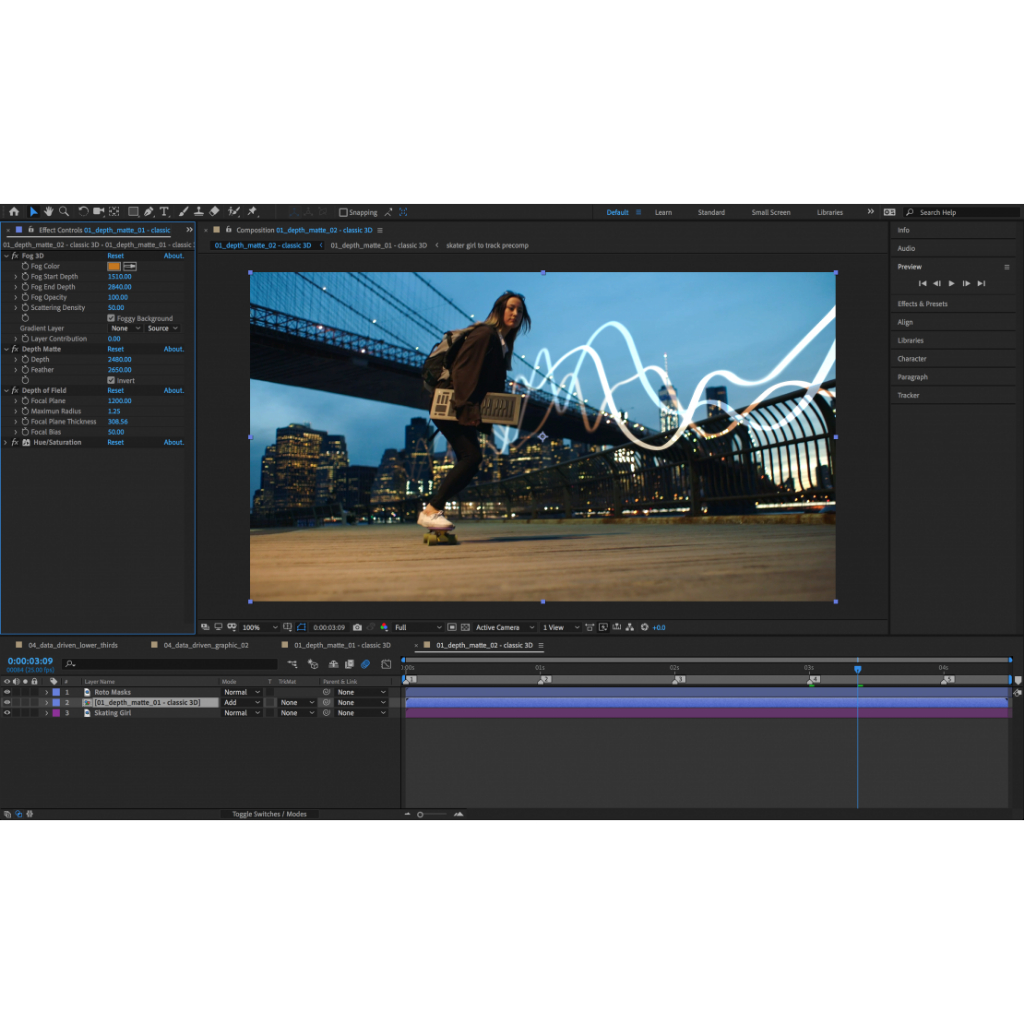
Task: Click About next to Hue/Saturation
Action: (x=176, y=442)
